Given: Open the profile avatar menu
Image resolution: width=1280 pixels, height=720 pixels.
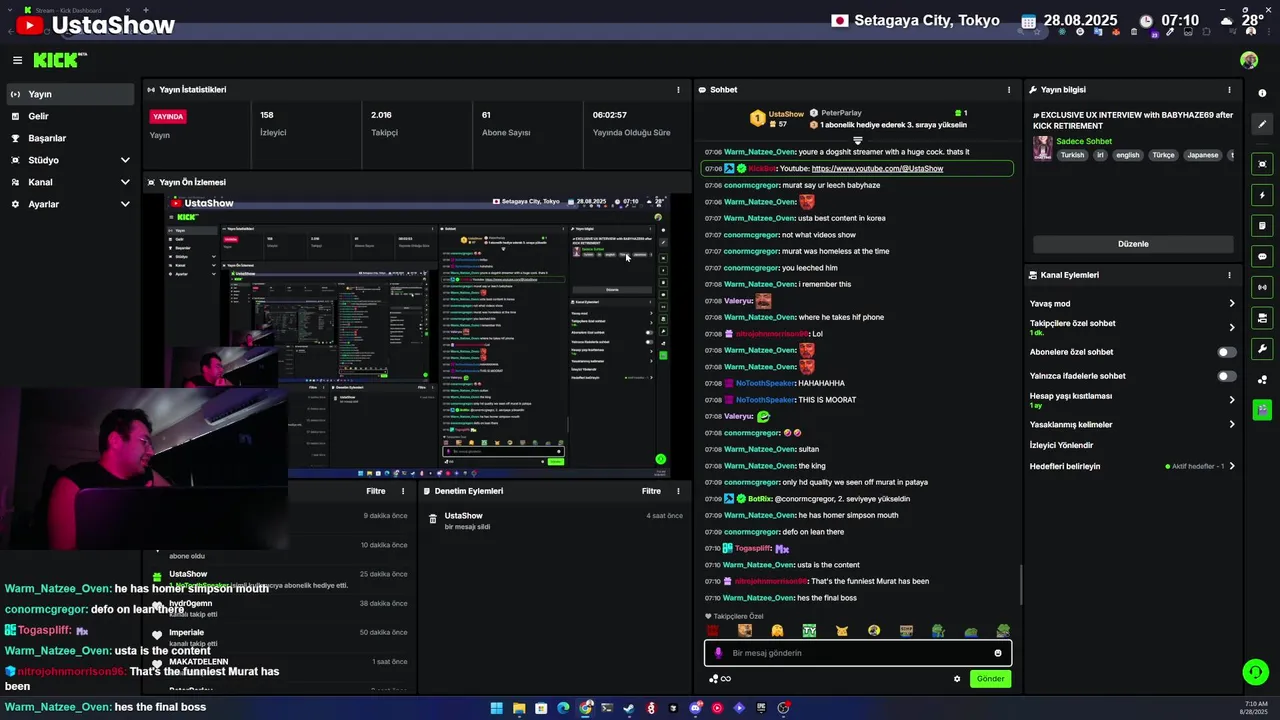Looking at the screenshot, I should [x=1249, y=60].
